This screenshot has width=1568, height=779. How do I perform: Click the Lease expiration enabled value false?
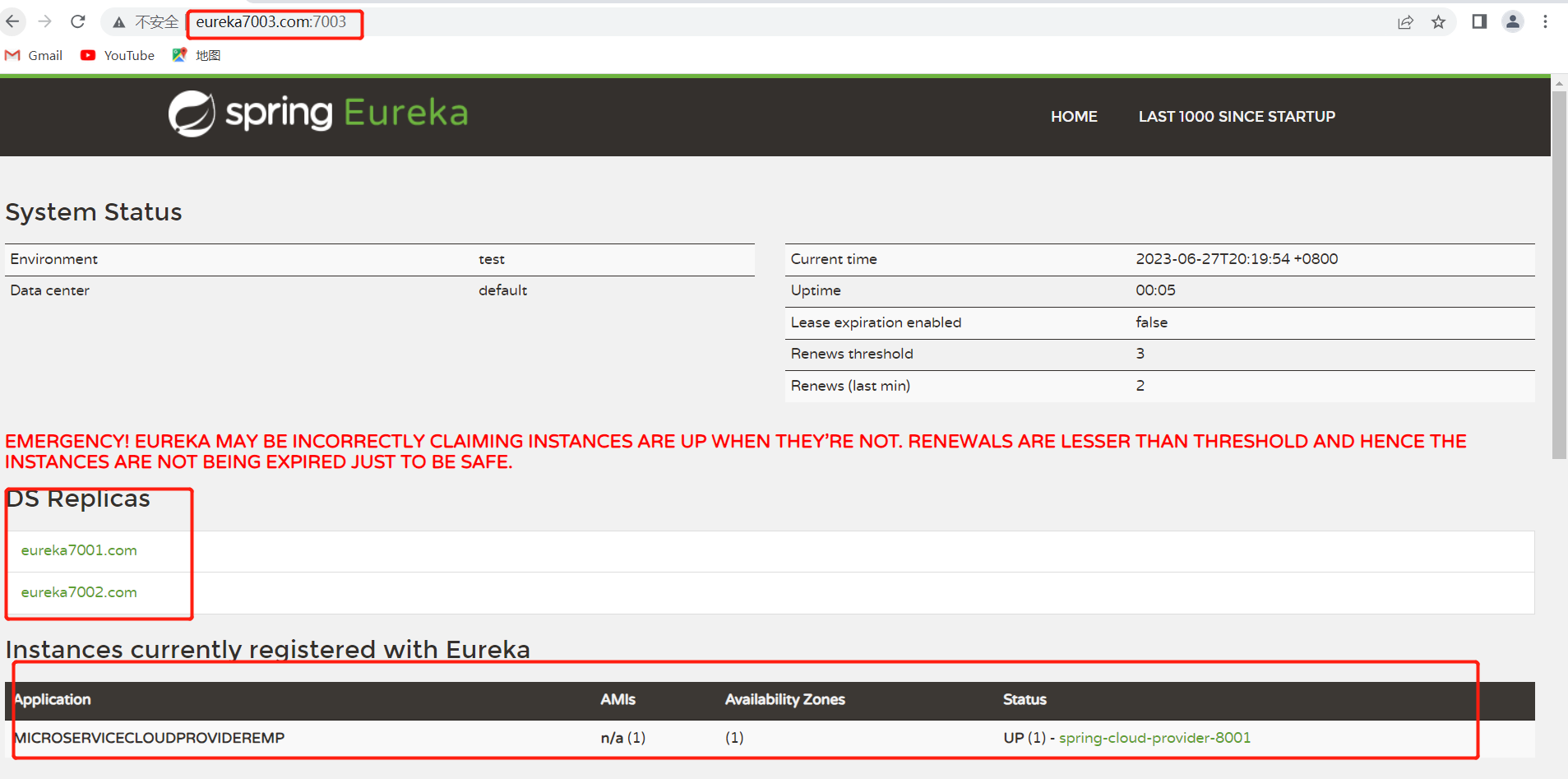coord(1151,322)
